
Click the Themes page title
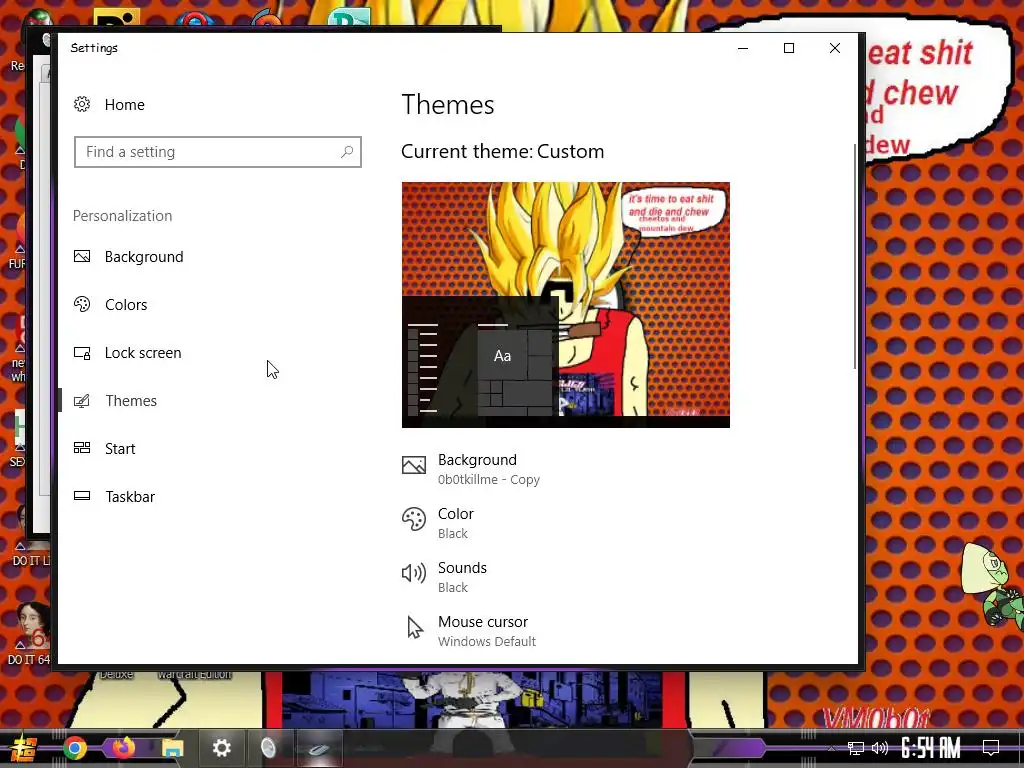(x=448, y=104)
